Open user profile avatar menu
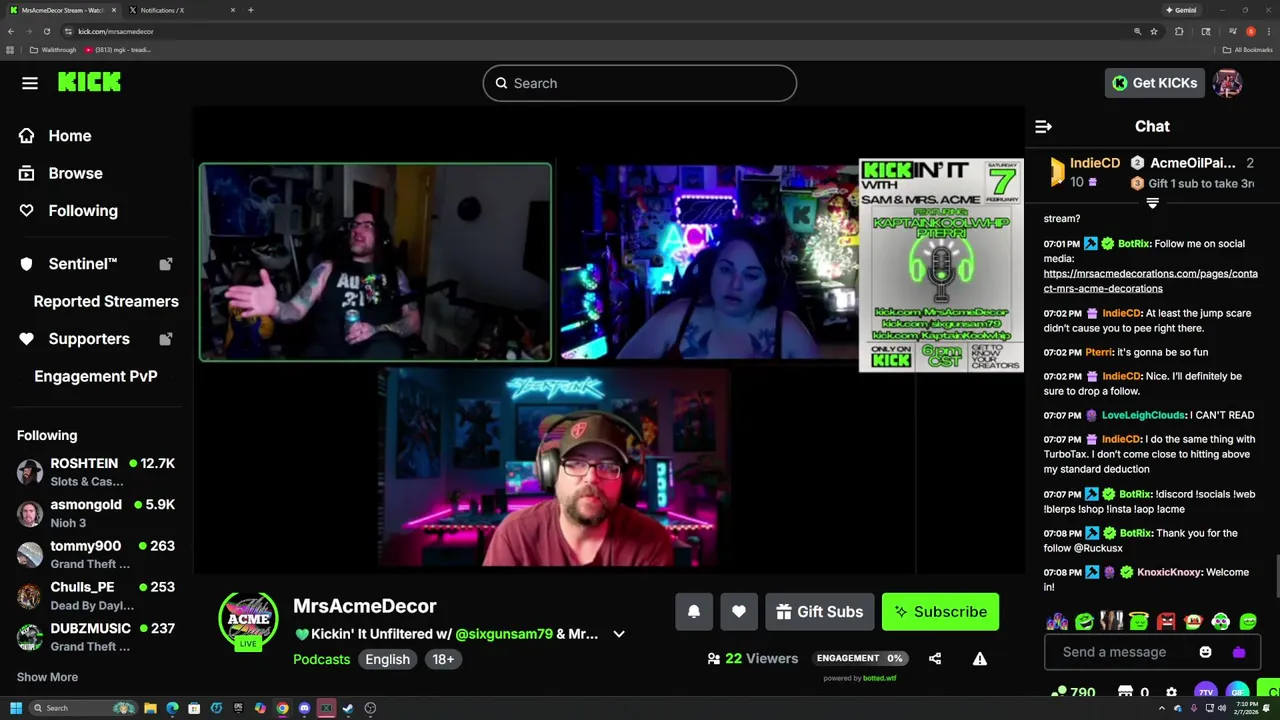Viewport: 1280px width, 720px height. click(x=1227, y=83)
